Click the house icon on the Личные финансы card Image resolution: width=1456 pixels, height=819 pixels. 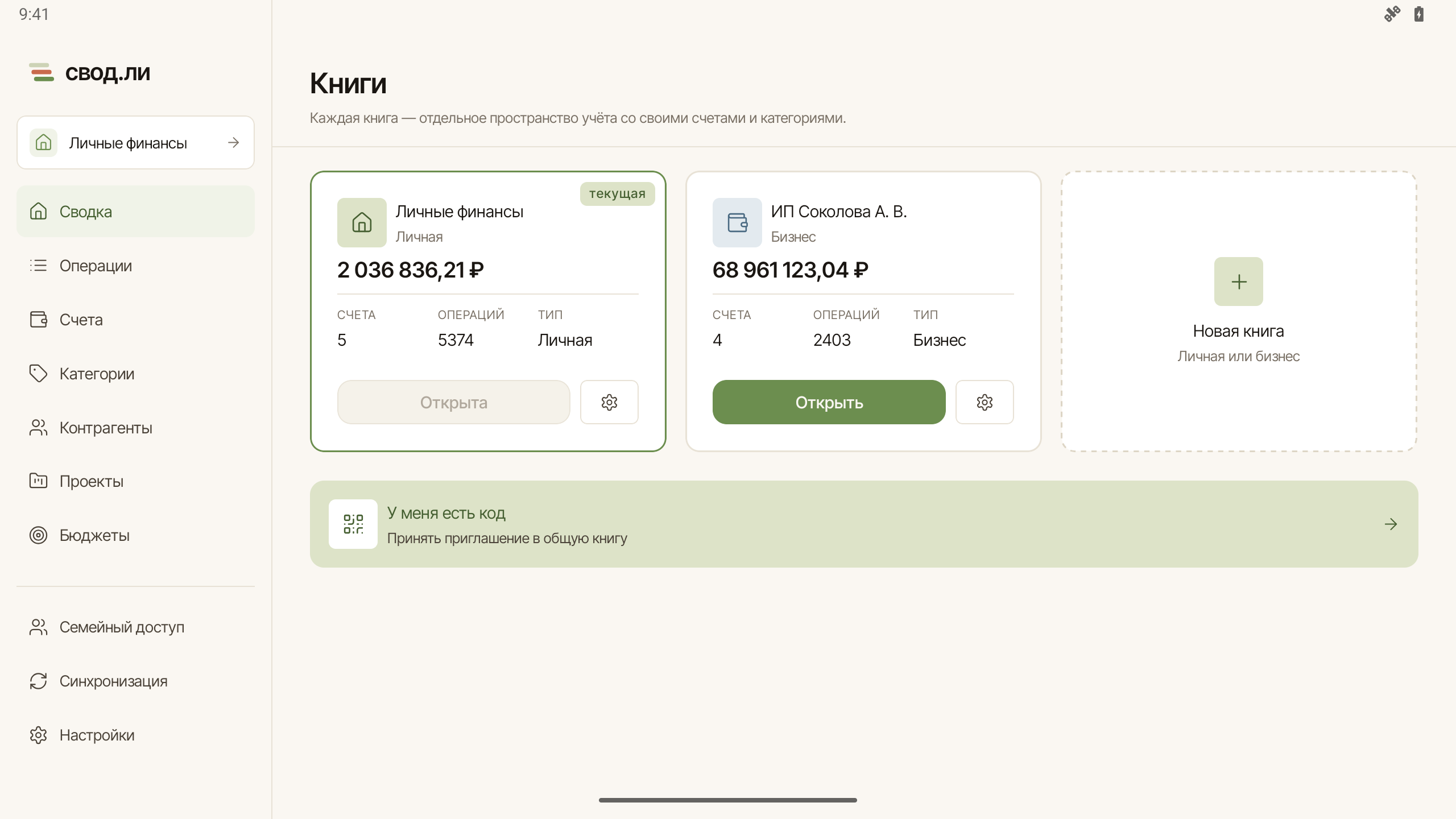tap(362, 222)
